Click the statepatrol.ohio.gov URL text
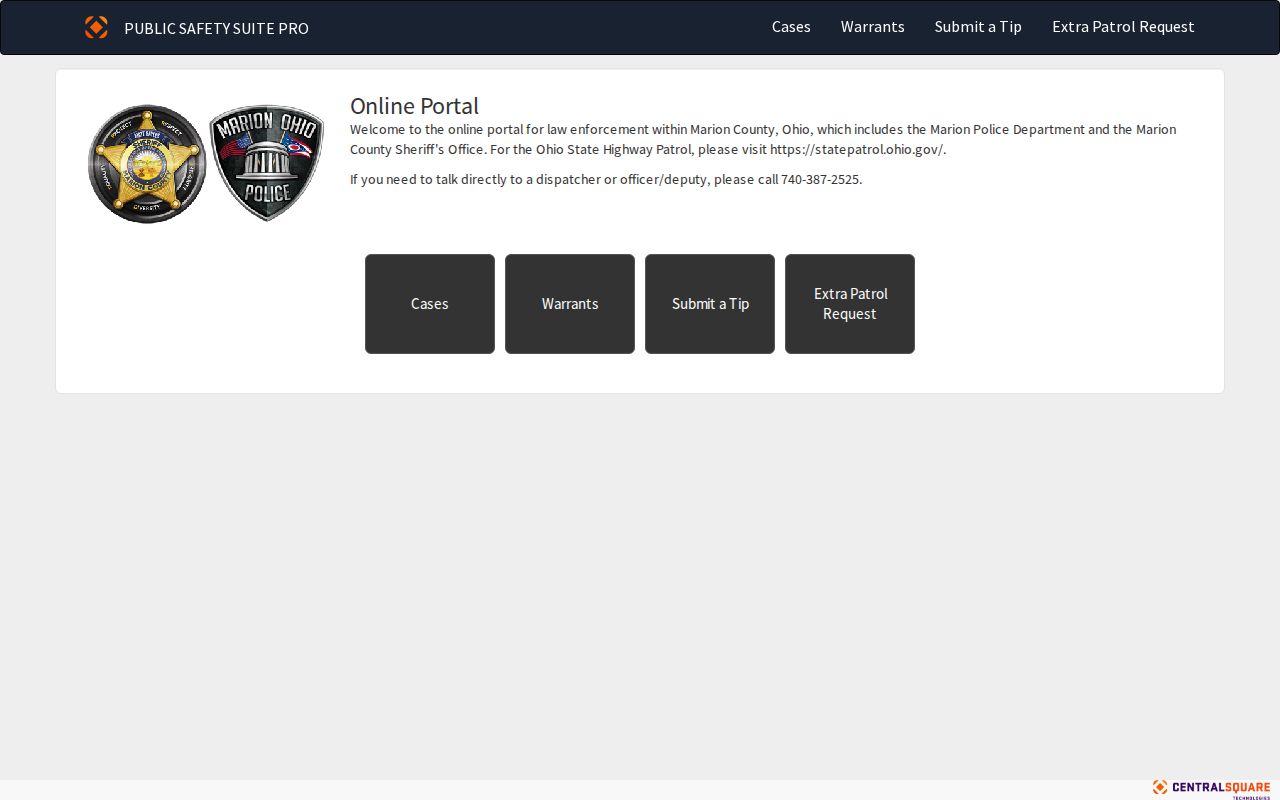Image resolution: width=1280 pixels, height=800 pixels. pos(856,150)
